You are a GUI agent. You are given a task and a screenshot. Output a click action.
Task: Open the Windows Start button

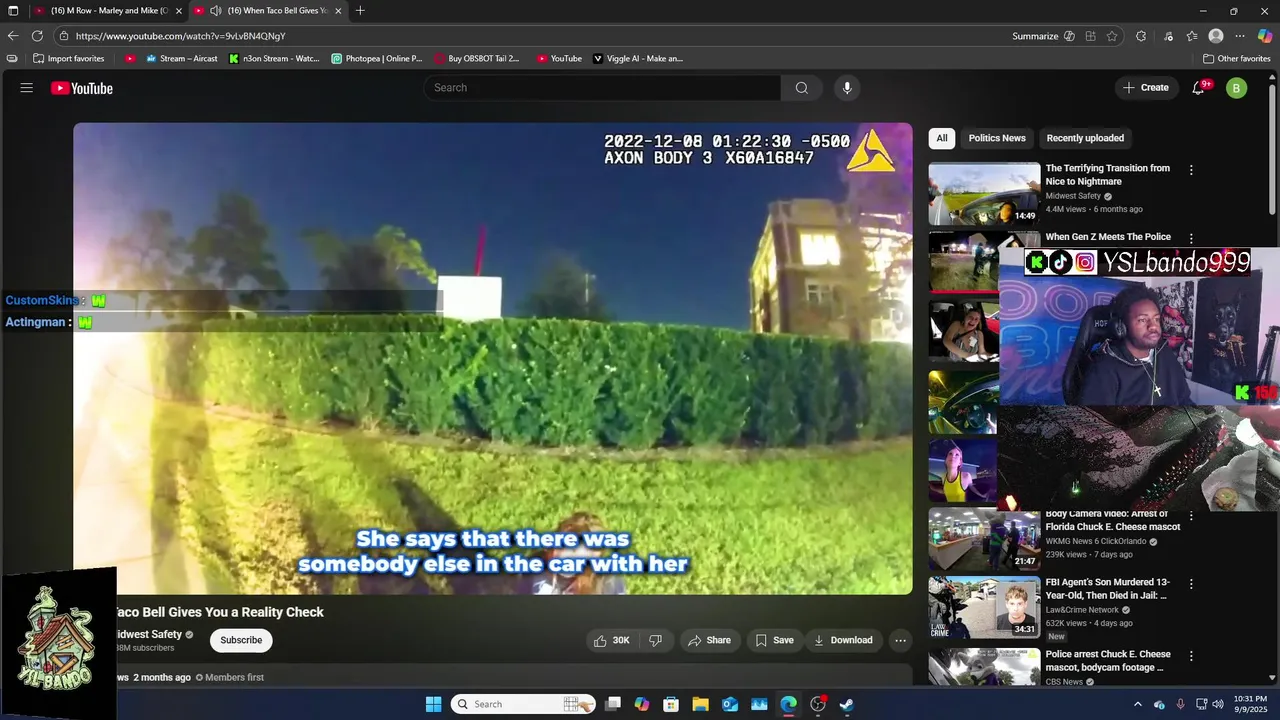pyautogui.click(x=433, y=704)
